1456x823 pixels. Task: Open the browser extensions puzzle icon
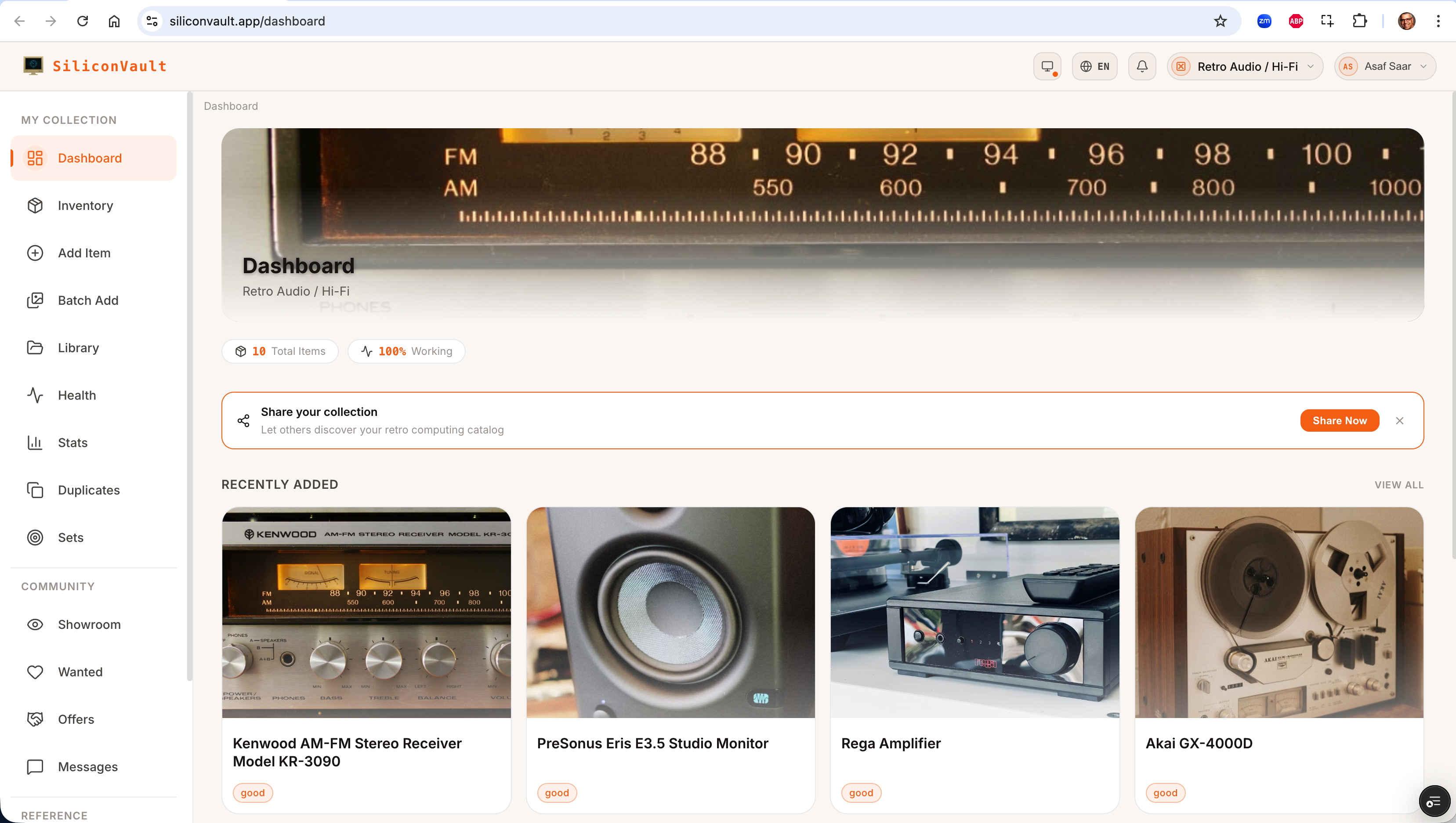click(x=1359, y=21)
